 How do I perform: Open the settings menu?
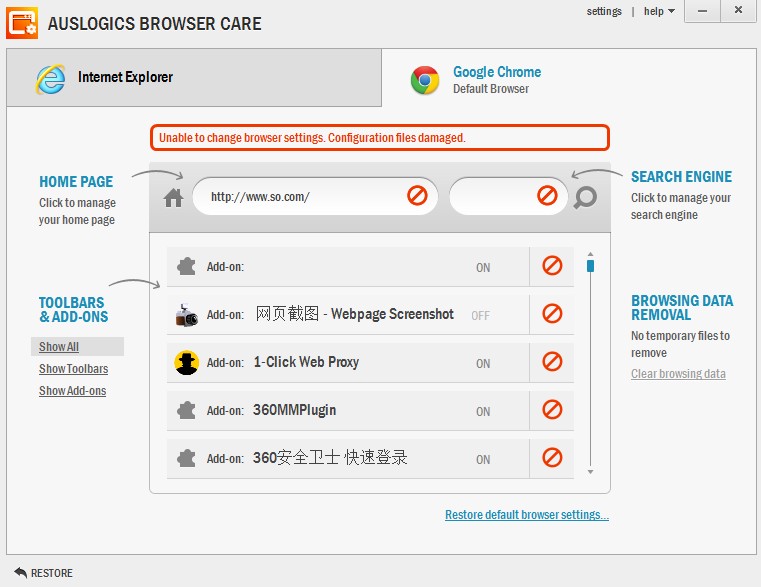click(604, 11)
